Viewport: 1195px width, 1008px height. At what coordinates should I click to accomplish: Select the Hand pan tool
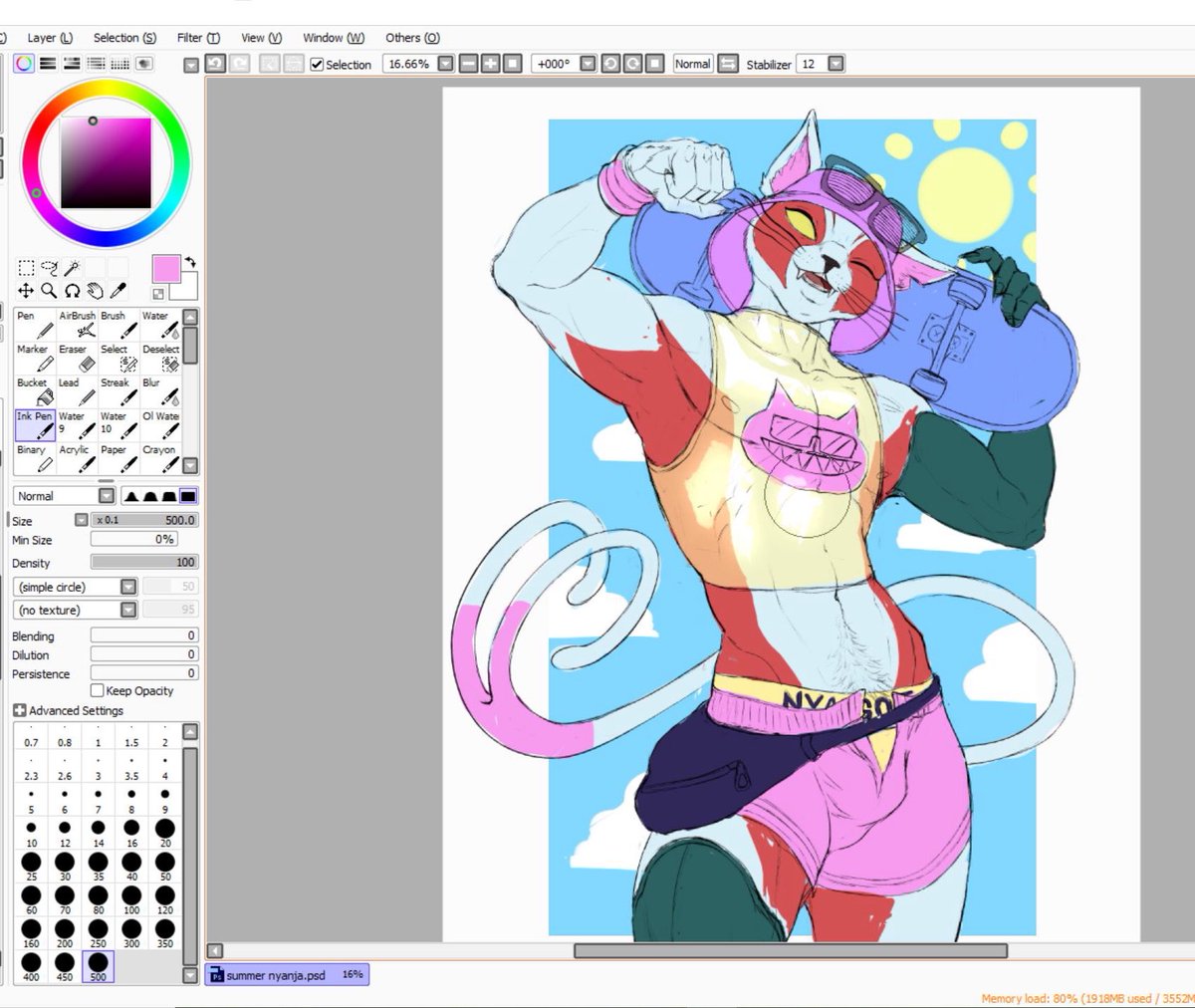pyautogui.click(x=95, y=291)
